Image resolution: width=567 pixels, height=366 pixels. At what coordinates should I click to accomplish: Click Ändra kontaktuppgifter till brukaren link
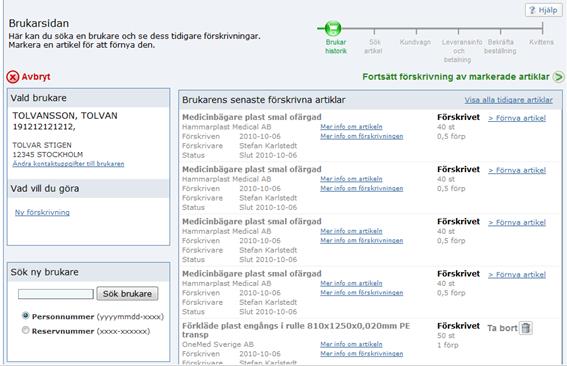68,164
